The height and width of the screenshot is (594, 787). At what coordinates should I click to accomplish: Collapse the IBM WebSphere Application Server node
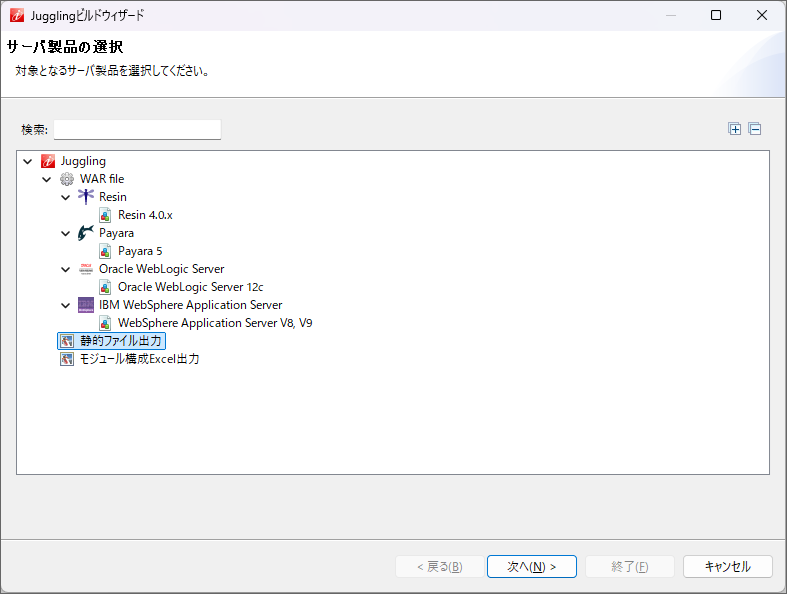tap(66, 305)
